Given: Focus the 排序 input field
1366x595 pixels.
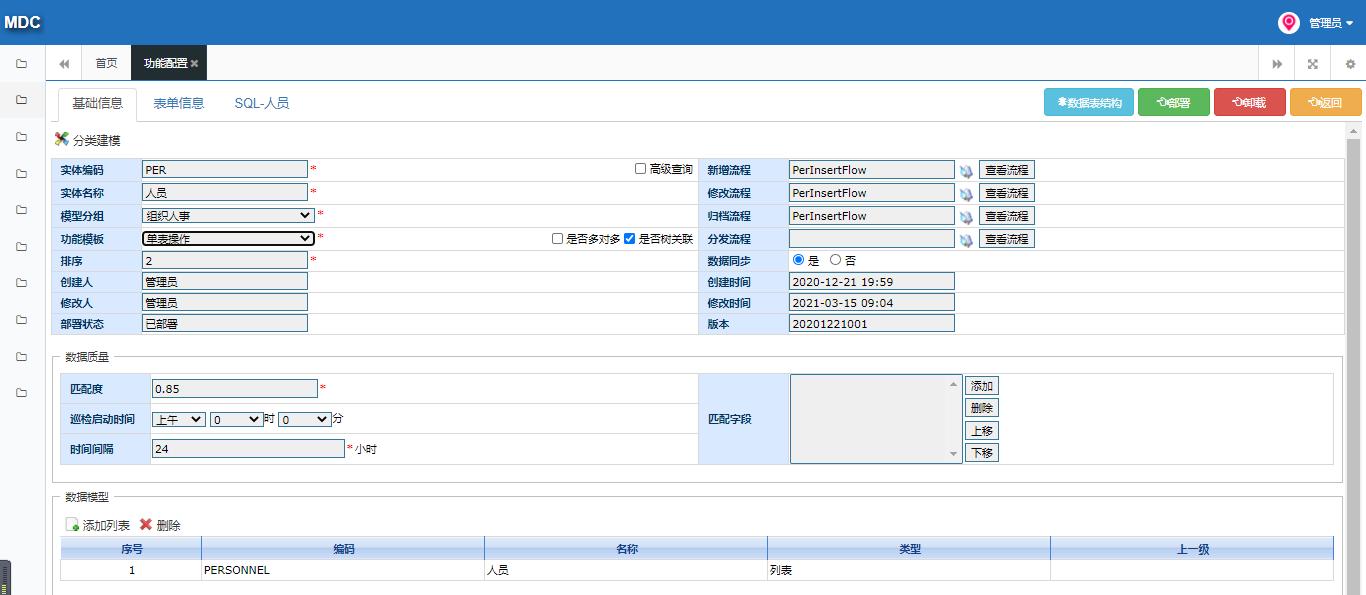Looking at the screenshot, I should pyautogui.click(x=225, y=260).
